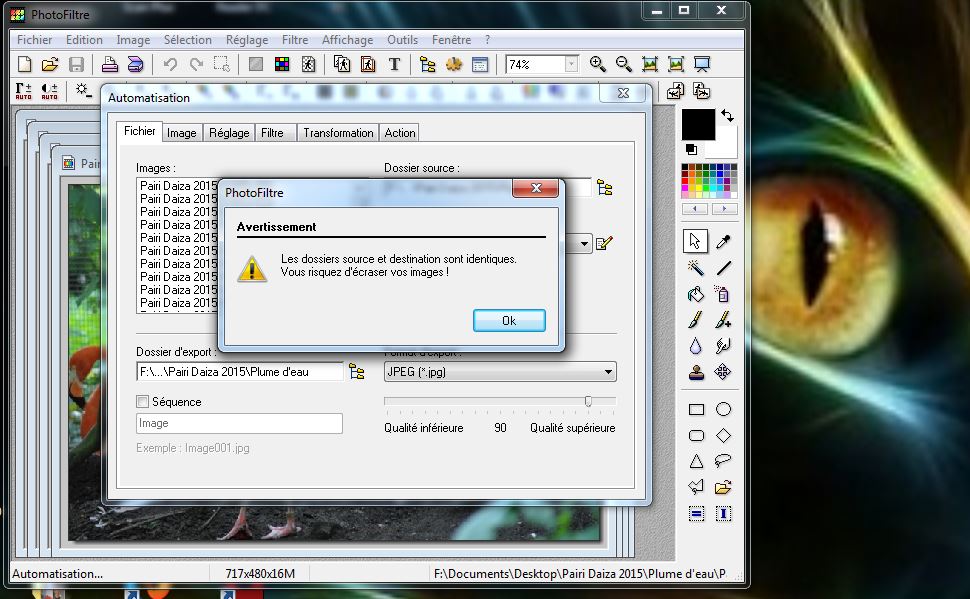Image resolution: width=970 pixels, height=599 pixels.
Task: Click the zoom out magnifier icon
Action: pyautogui.click(x=624, y=64)
